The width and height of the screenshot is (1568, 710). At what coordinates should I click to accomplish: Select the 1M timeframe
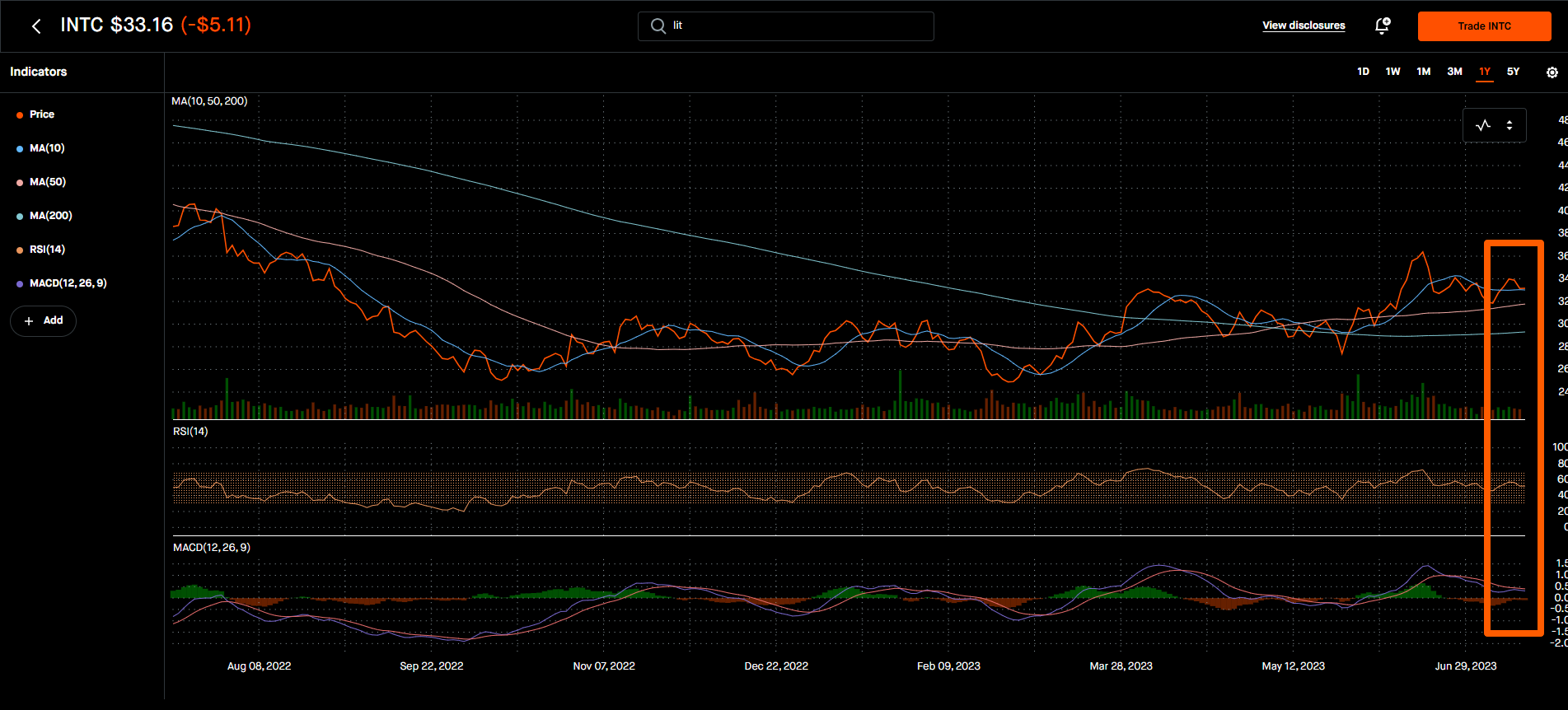[x=1423, y=72]
